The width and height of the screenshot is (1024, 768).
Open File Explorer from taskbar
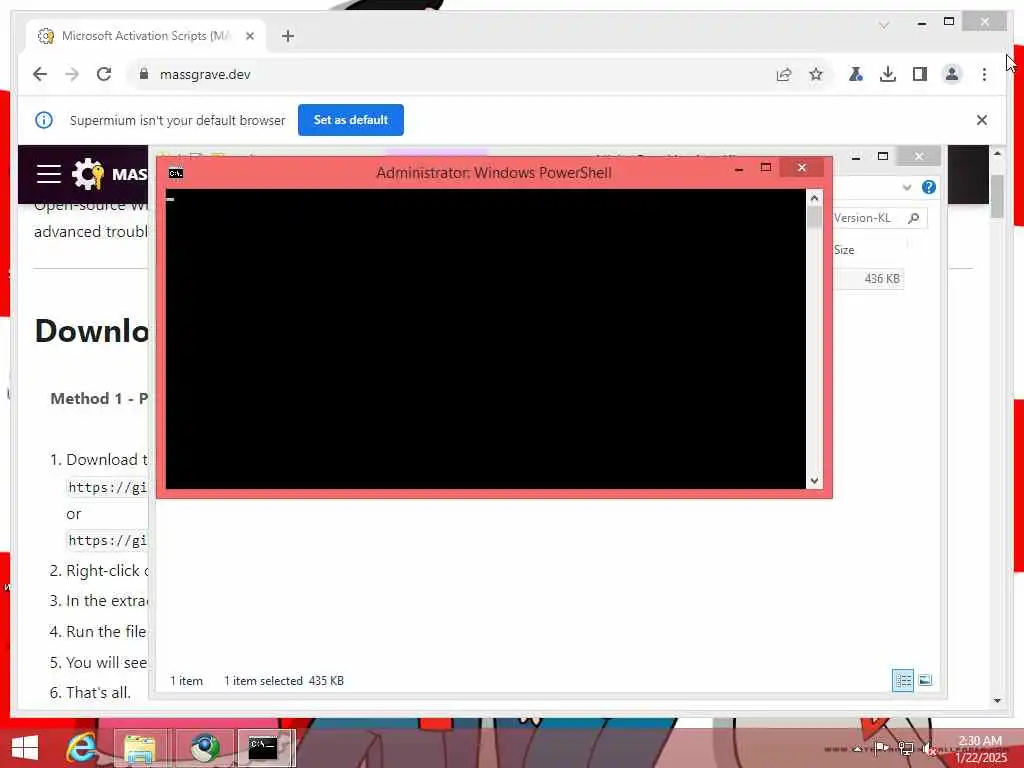coord(140,748)
